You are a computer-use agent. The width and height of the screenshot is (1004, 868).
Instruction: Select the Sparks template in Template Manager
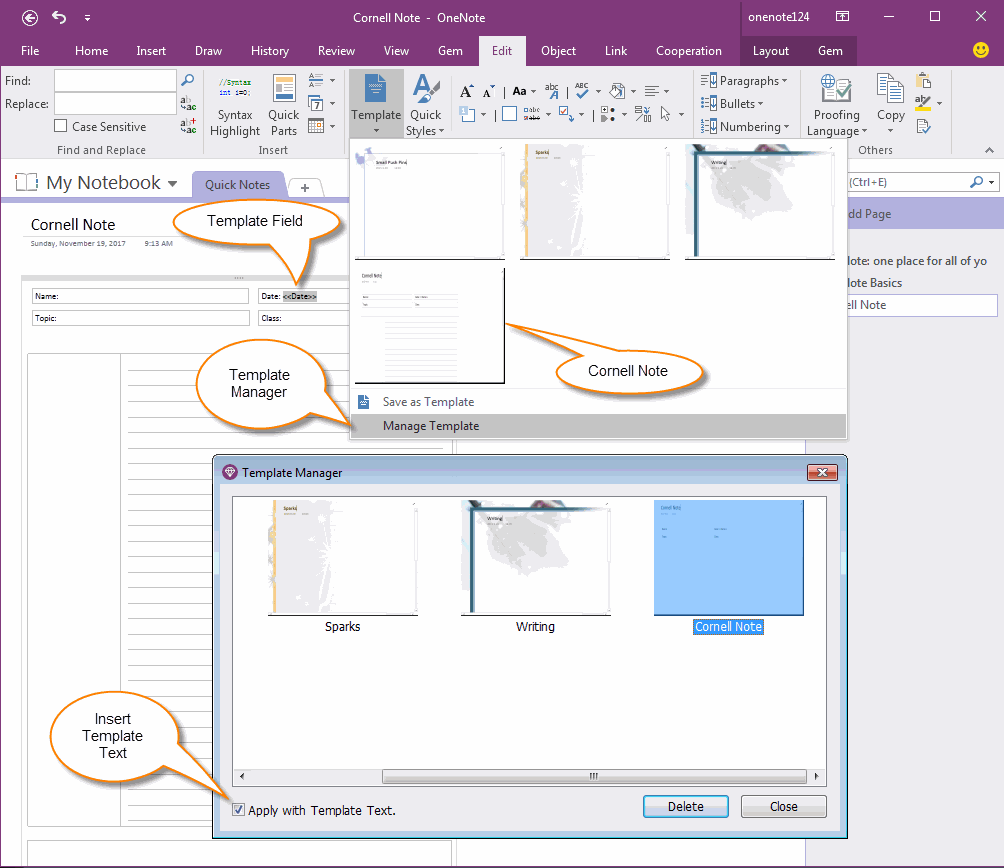pos(343,567)
